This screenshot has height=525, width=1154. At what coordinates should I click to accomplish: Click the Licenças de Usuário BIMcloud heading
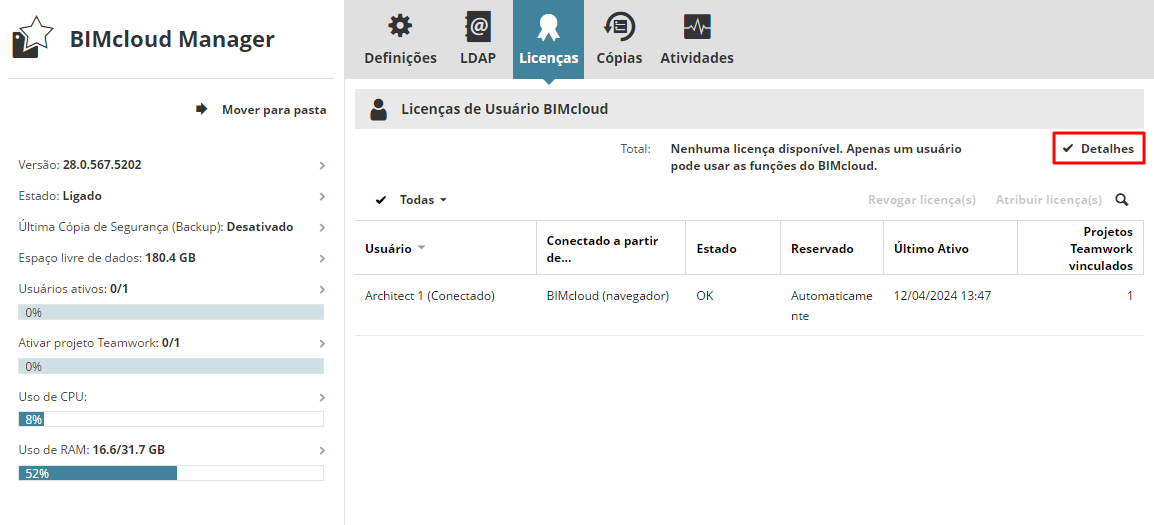coord(505,109)
